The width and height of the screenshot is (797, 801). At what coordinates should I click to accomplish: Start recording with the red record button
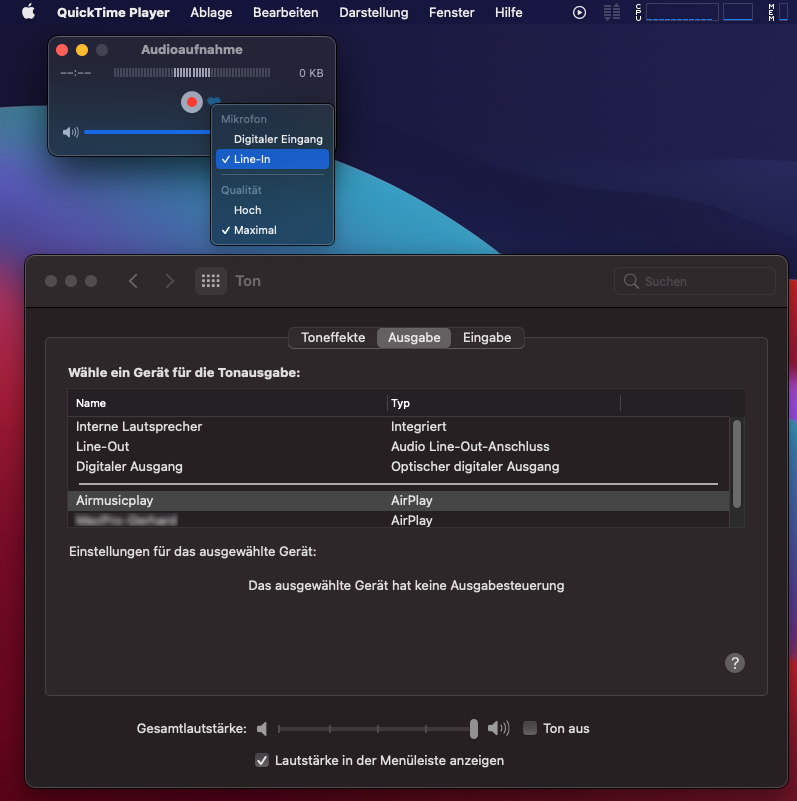pos(192,102)
